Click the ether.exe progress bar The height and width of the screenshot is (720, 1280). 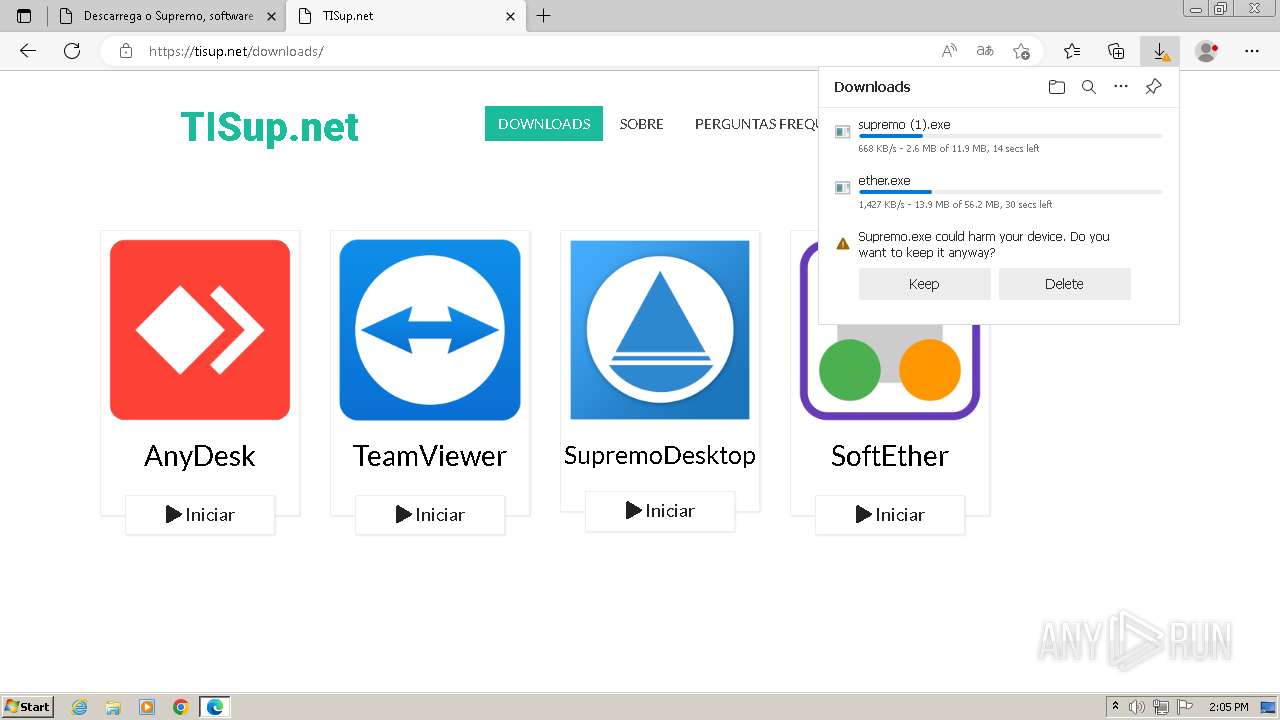click(1010, 192)
